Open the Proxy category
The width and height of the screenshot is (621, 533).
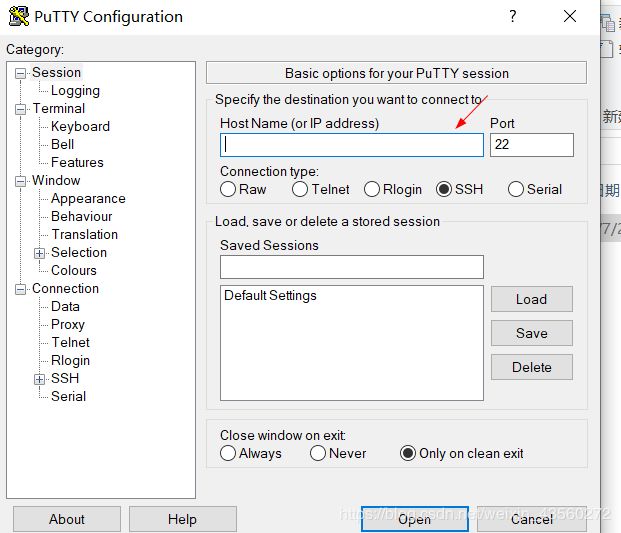point(68,325)
